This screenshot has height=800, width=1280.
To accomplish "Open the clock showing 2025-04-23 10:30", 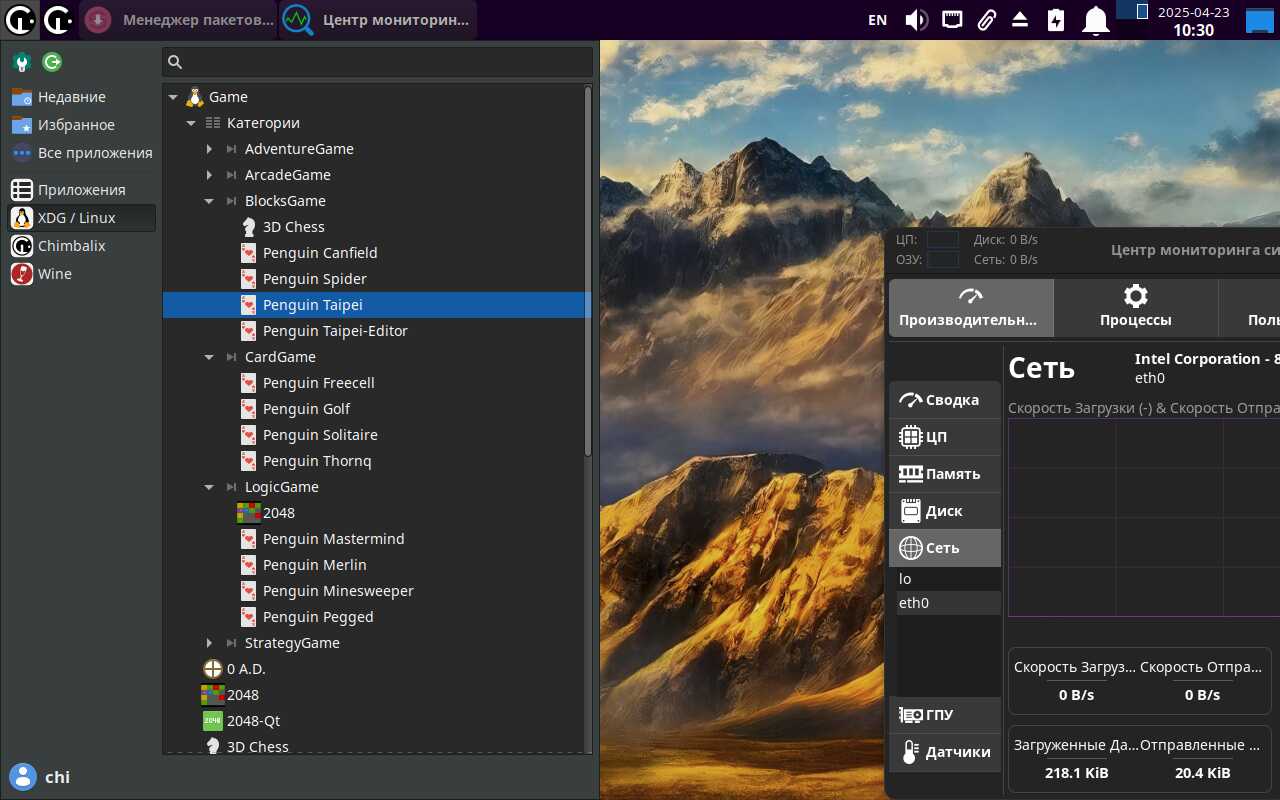I will point(1193,21).
